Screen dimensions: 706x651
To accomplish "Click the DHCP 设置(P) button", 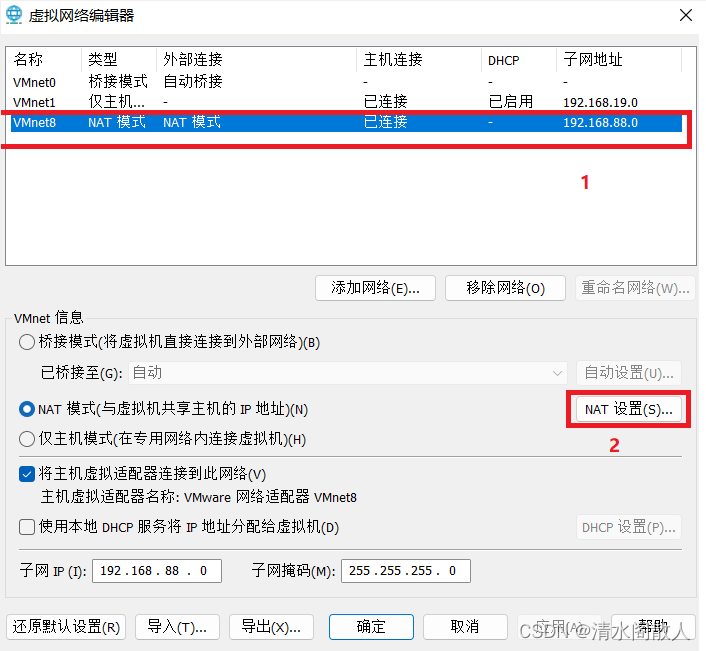I will 629,527.
